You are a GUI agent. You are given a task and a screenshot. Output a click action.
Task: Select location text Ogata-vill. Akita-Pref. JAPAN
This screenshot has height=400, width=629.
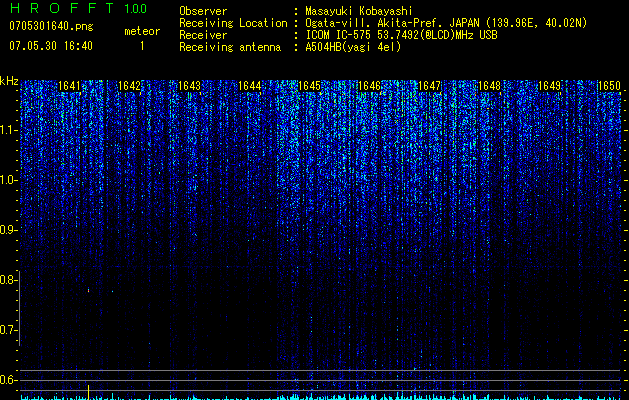pos(392,23)
